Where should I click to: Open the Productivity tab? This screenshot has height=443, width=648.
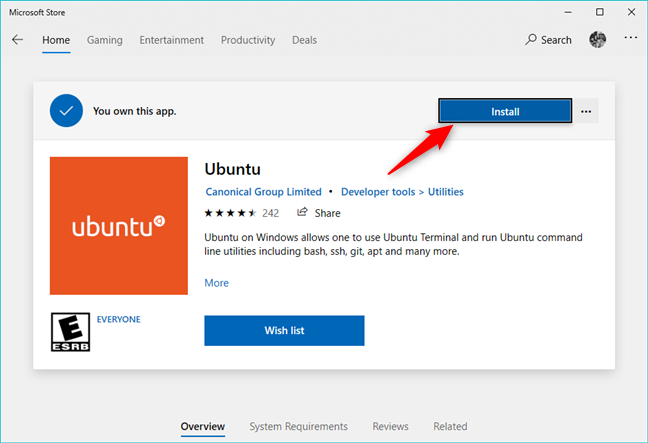click(x=248, y=40)
